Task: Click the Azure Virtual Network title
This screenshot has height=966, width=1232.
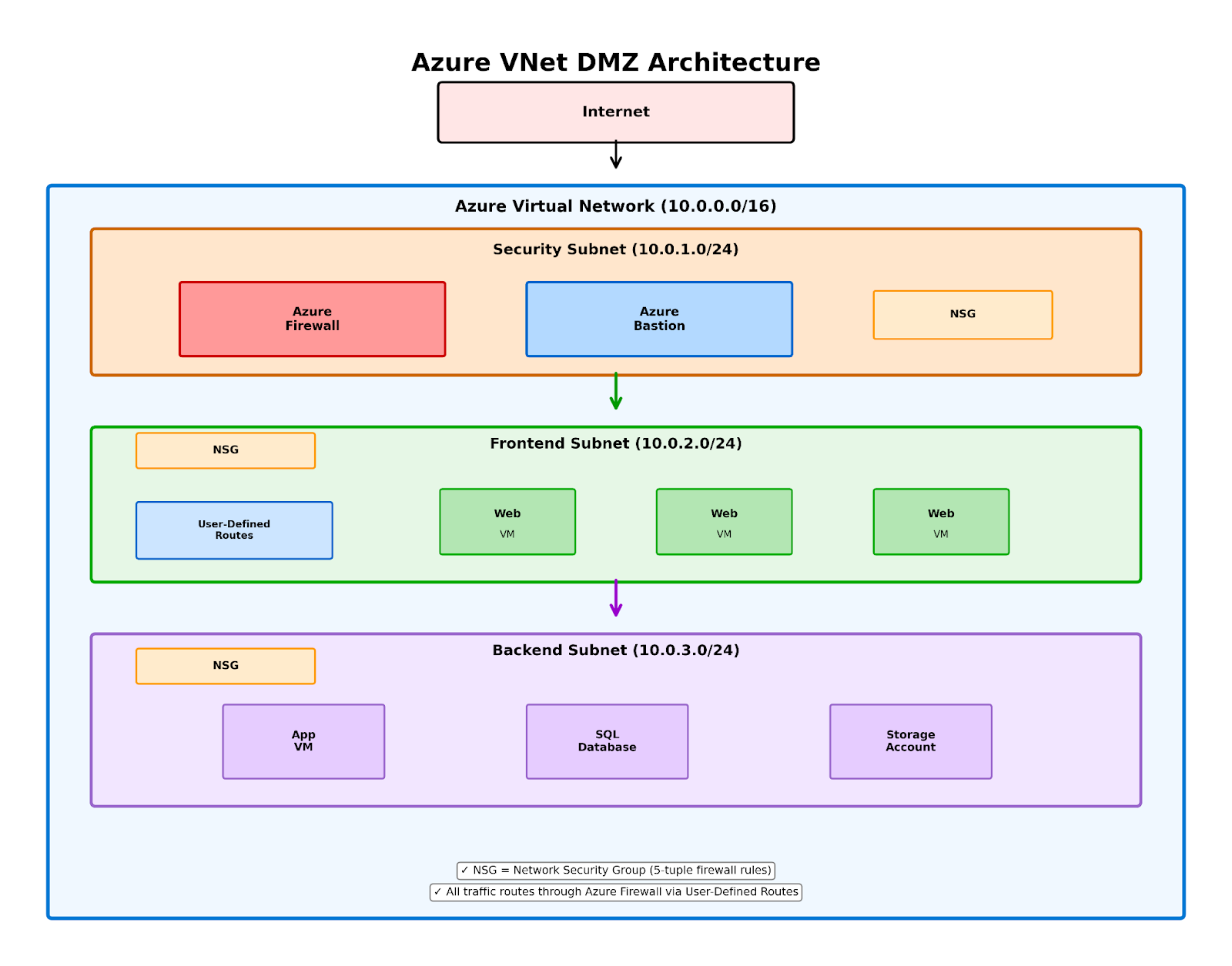Action: coord(615,206)
